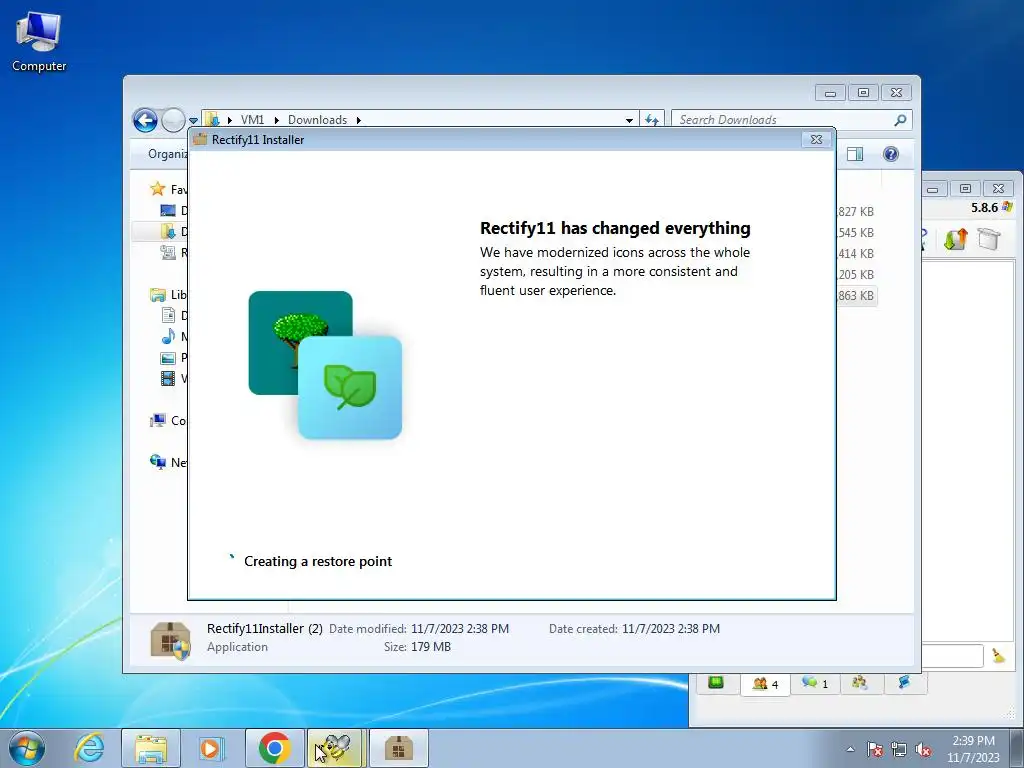Image resolution: width=1024 pixels, height=768 pixels.
Task: Select the VM1 breadcrumb in the address bar
Action: pos(252,120)
